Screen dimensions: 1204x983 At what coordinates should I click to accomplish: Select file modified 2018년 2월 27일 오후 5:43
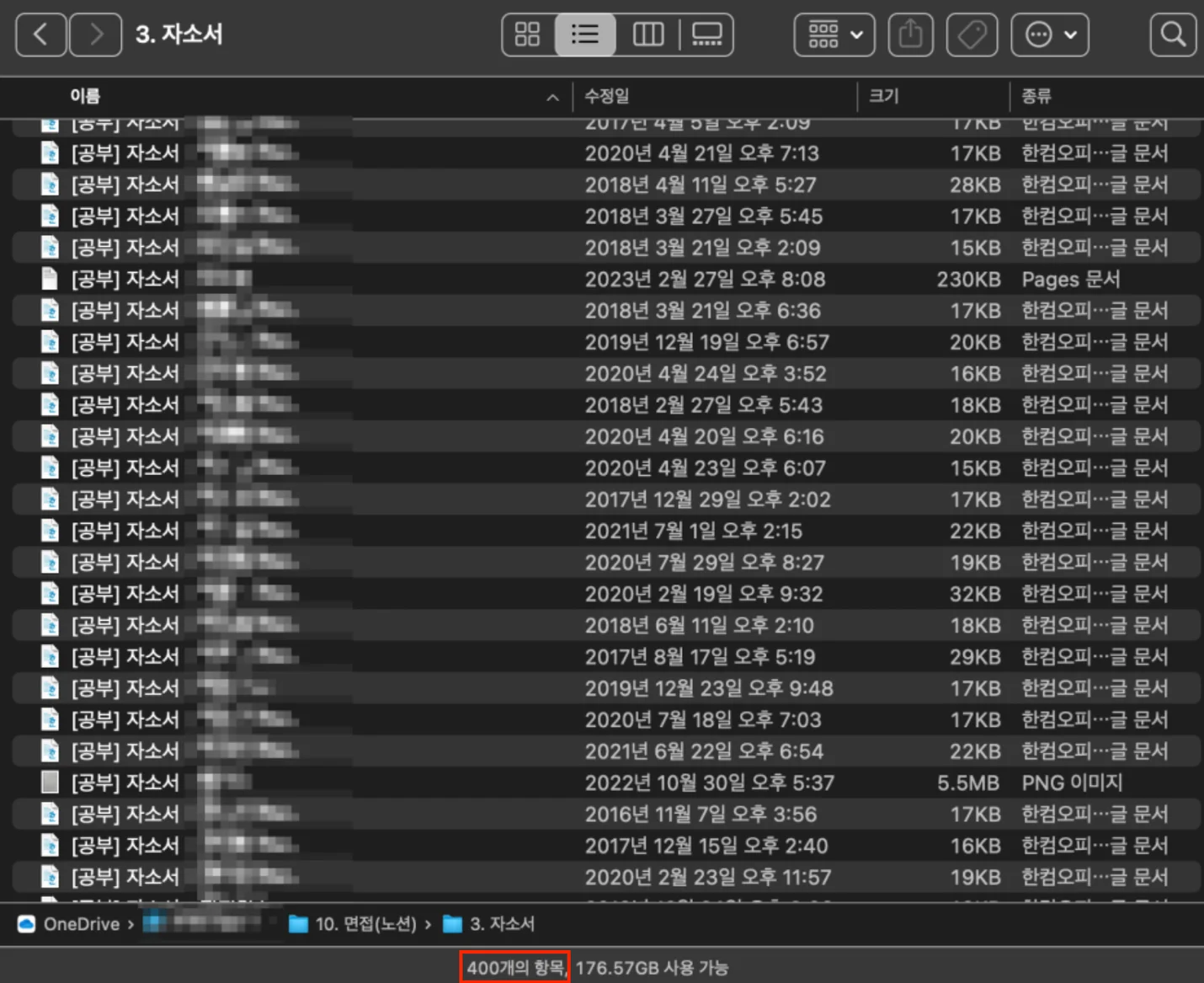[x=606, y=405]
